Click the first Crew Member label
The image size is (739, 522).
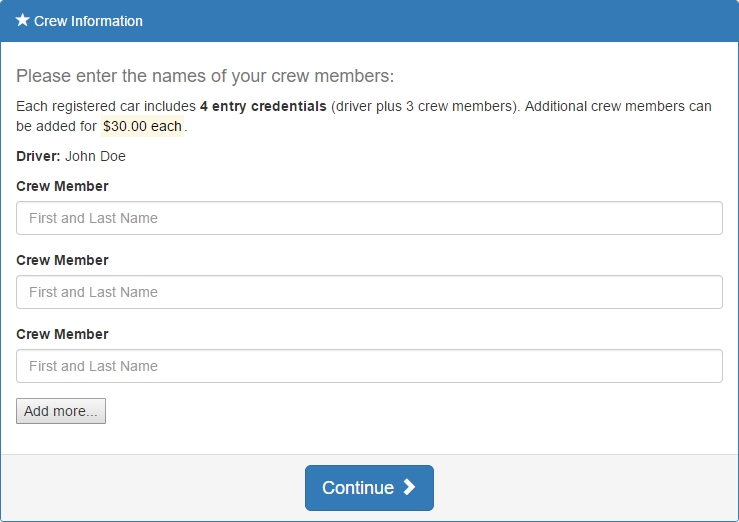pyautogui.click(x=62, y=186)
